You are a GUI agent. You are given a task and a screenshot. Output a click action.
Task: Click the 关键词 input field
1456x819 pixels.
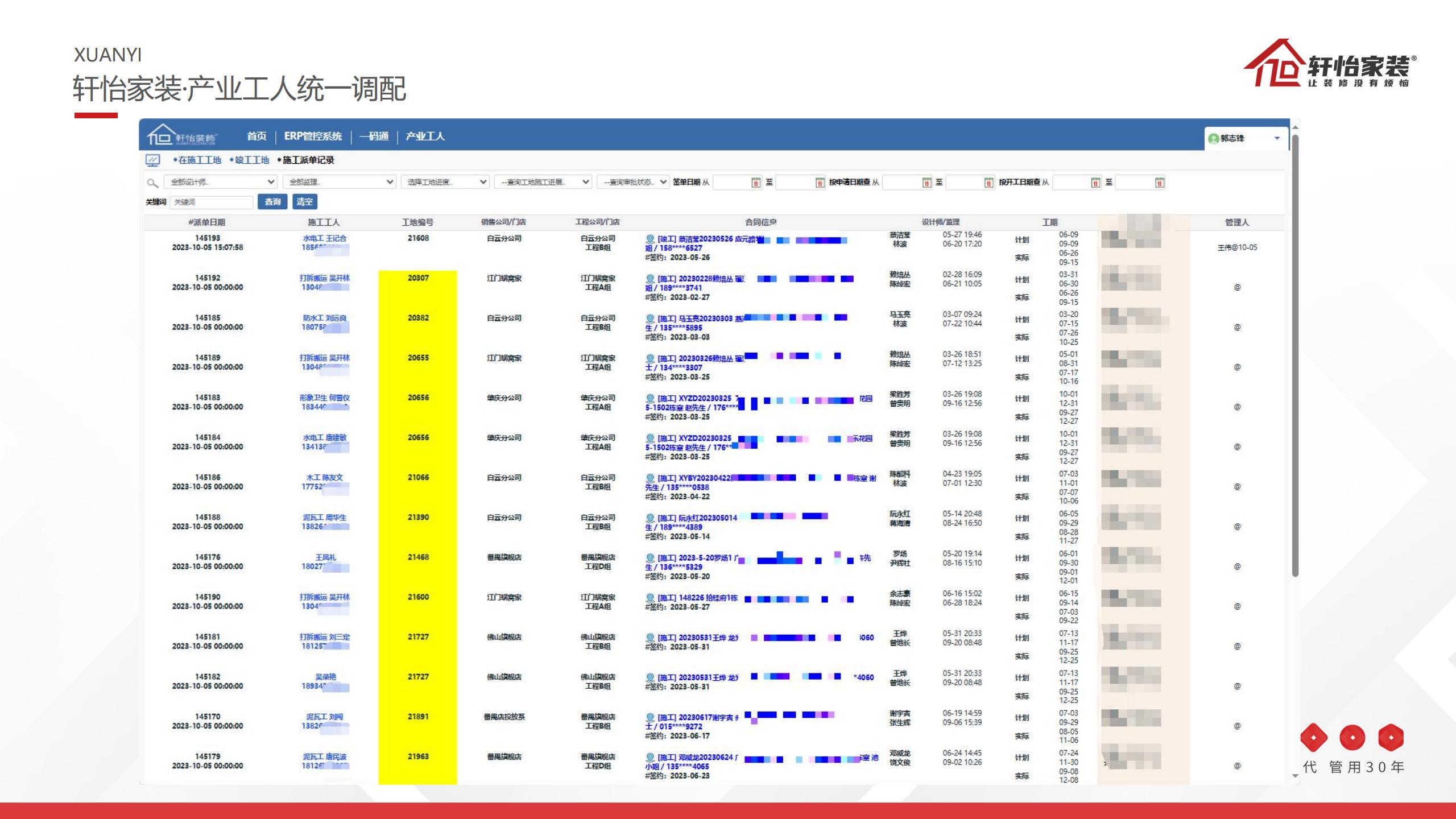point(212,202)
